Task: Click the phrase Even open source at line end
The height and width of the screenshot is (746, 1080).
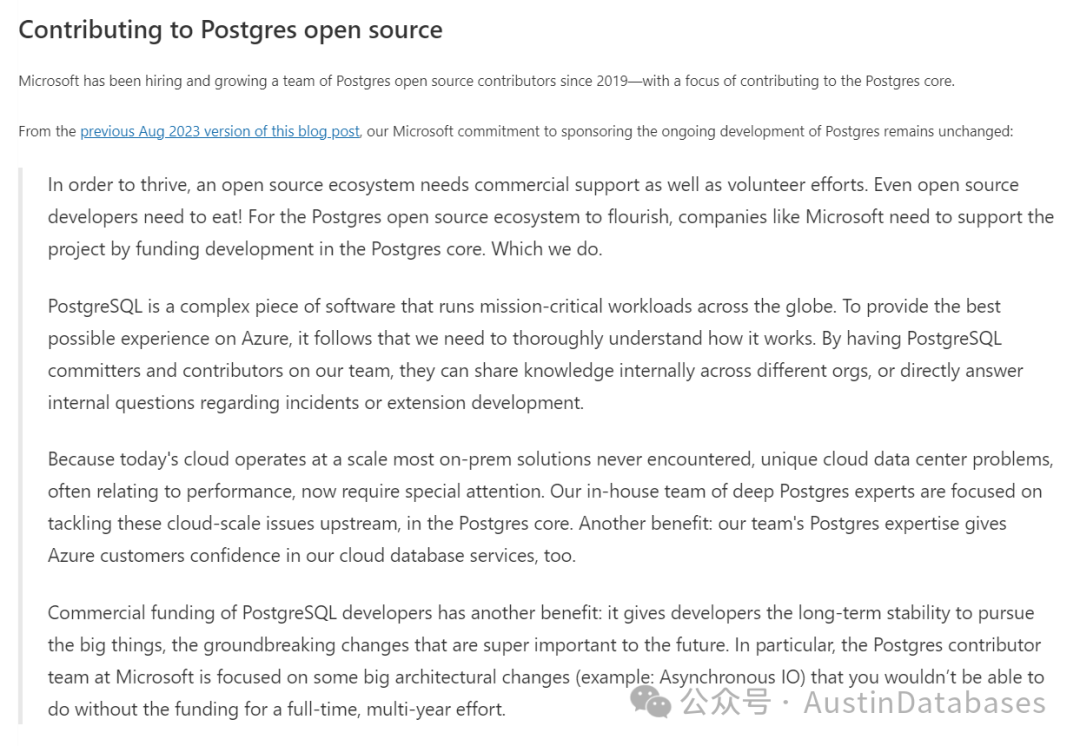Action: pos(946,185)
